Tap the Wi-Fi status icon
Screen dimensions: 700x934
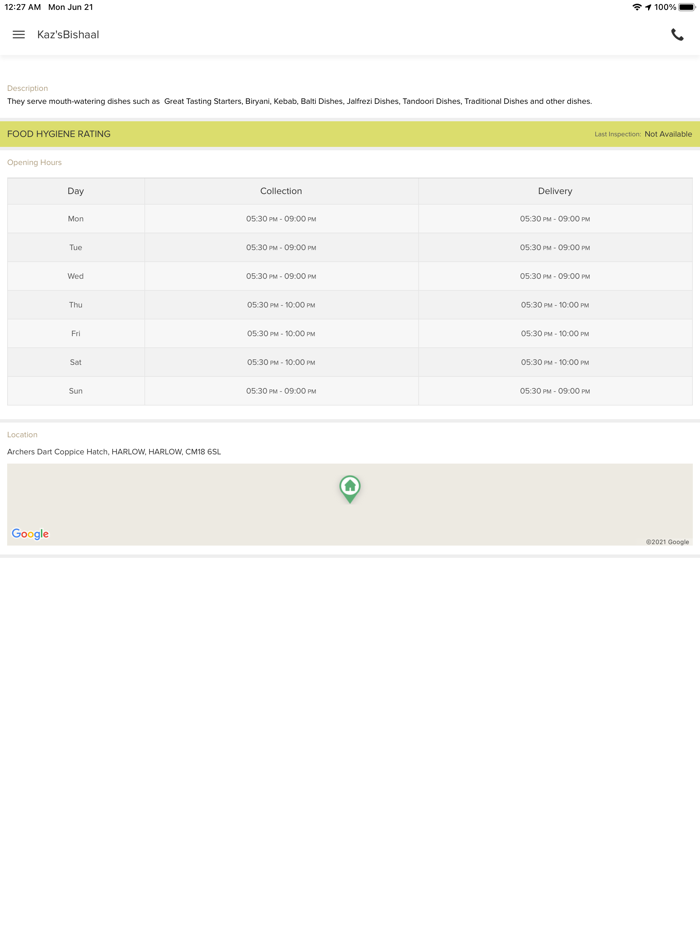click(637, 7)
